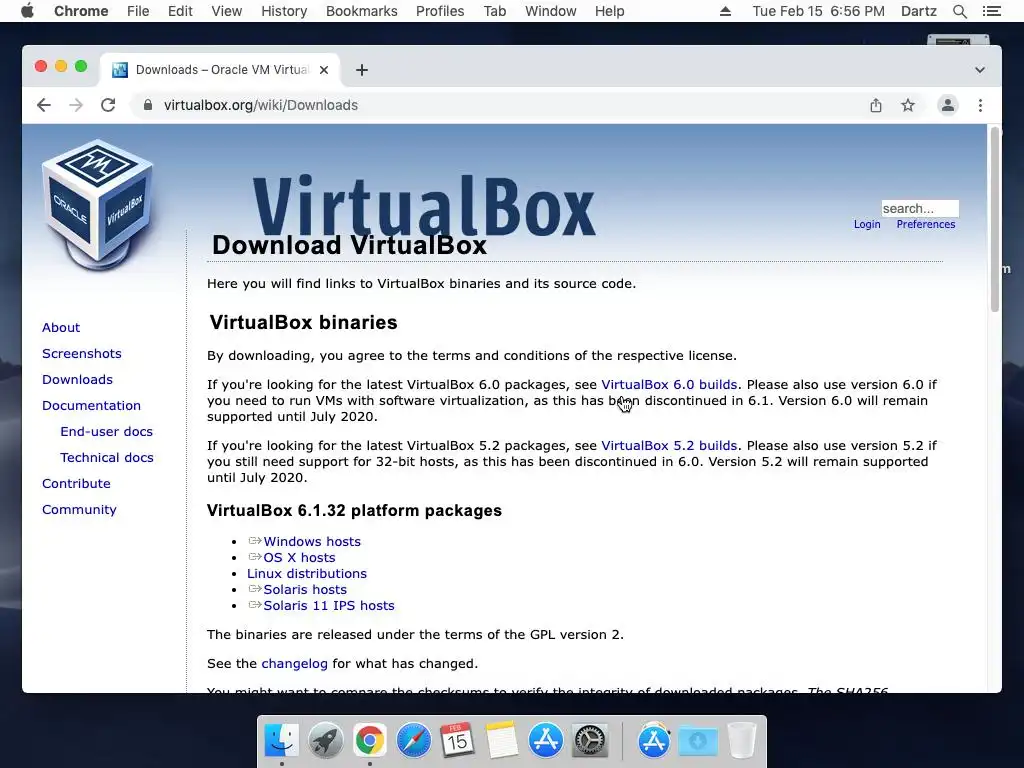
Task: Open the Linux distributions link
Action: click(x=307, y=573)
